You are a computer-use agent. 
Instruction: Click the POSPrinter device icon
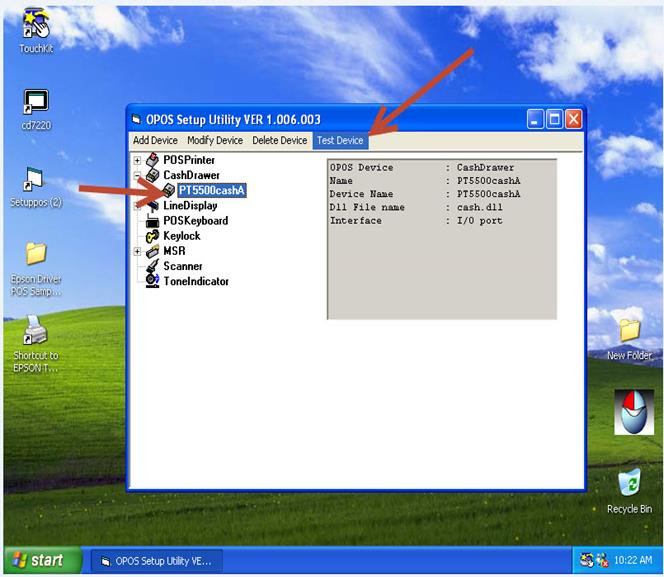pyautogui.click(x=152, y=160)
